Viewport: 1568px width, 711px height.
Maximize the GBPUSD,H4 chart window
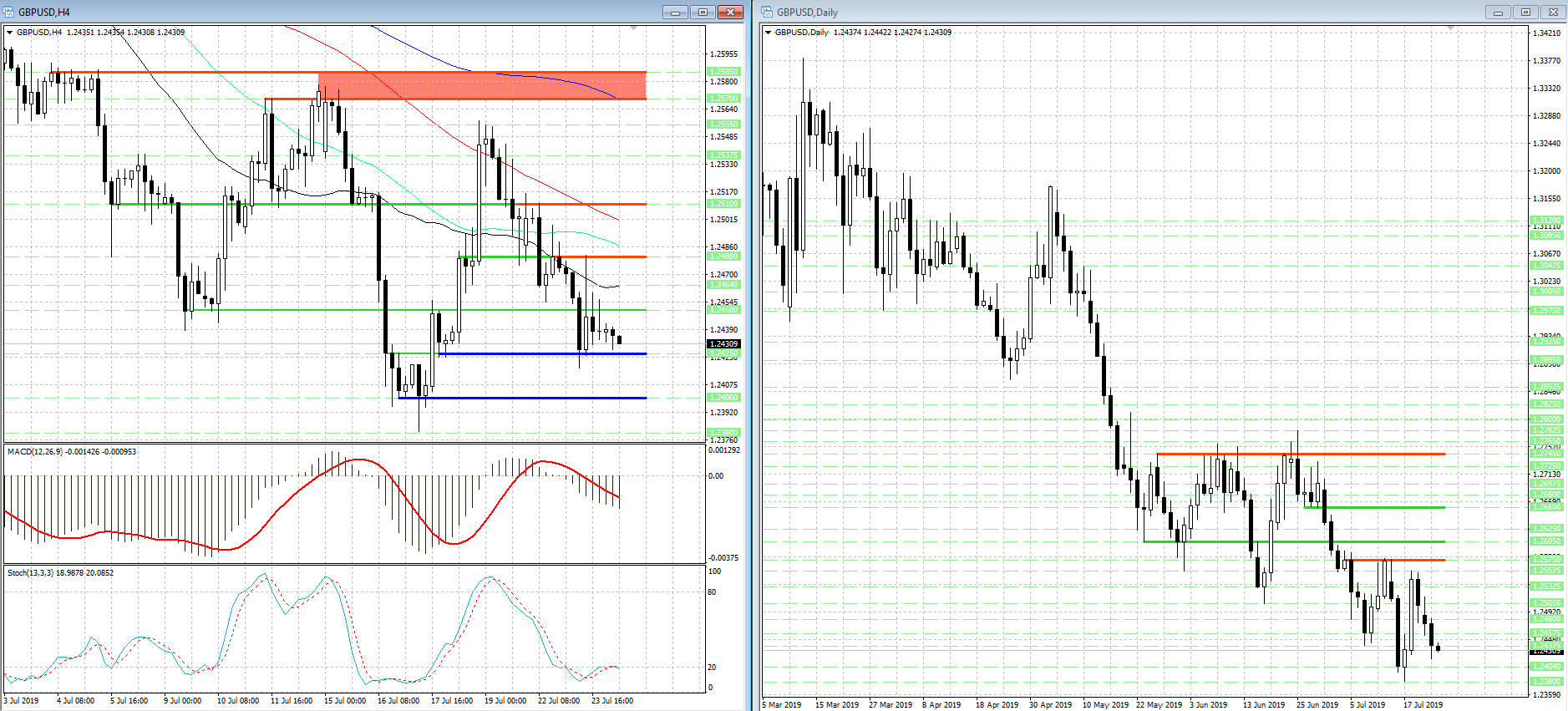point(703,12)
